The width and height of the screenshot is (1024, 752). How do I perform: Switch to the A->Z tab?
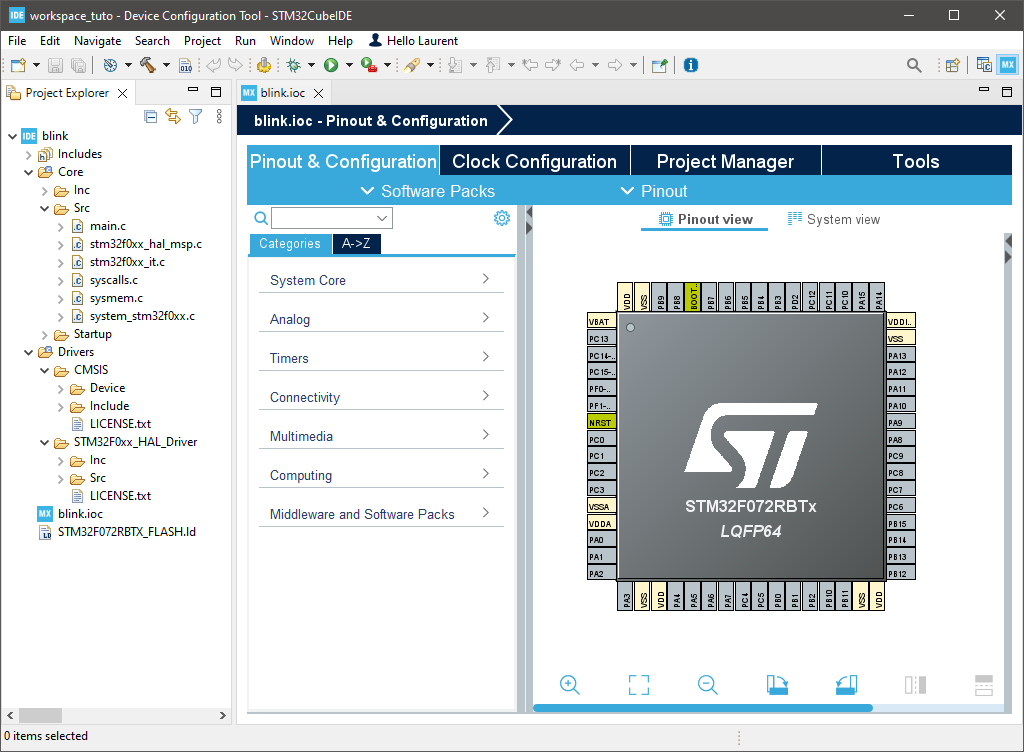click(356, 243)
